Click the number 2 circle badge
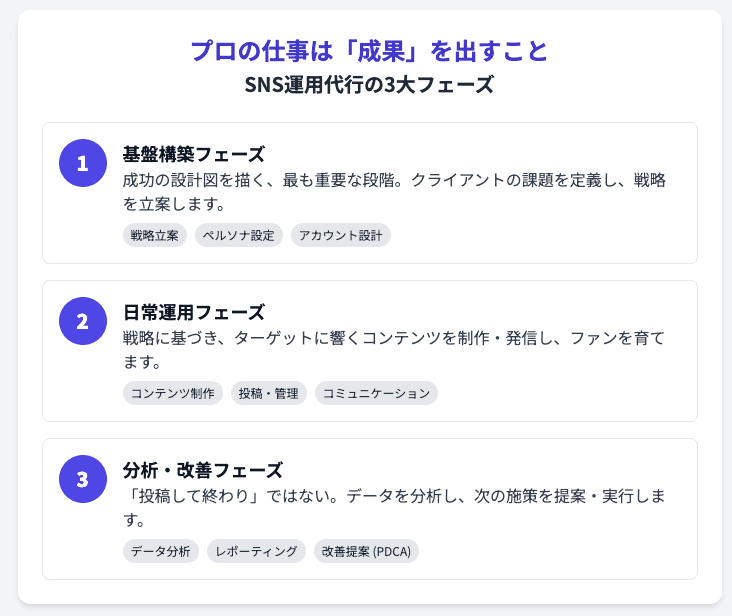Screen dimensions: 732x616 point(83,321)
